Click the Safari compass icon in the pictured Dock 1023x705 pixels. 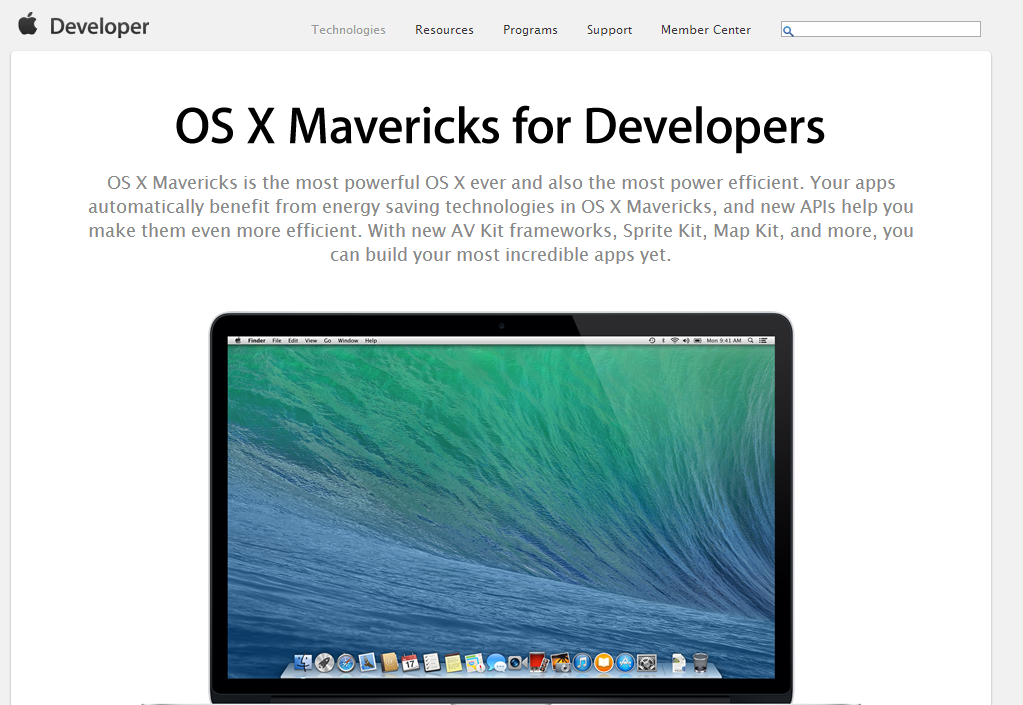point(346,663)
